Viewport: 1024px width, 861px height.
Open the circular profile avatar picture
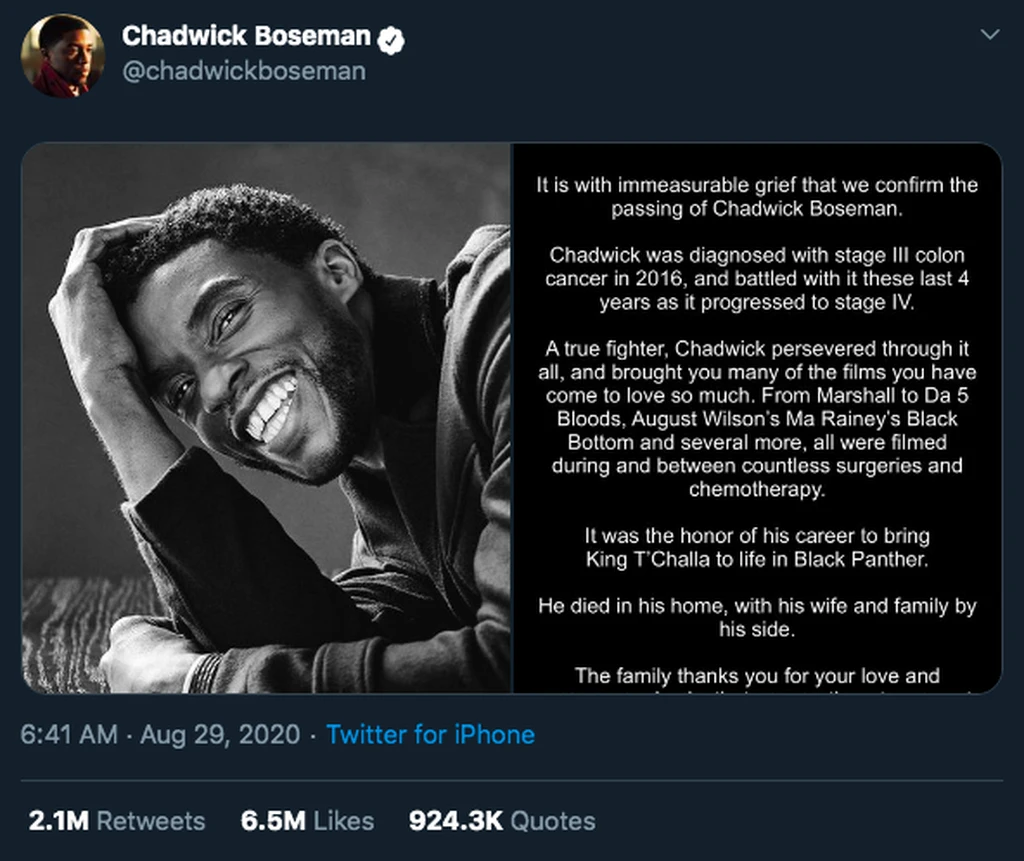(x=63, y=56)
